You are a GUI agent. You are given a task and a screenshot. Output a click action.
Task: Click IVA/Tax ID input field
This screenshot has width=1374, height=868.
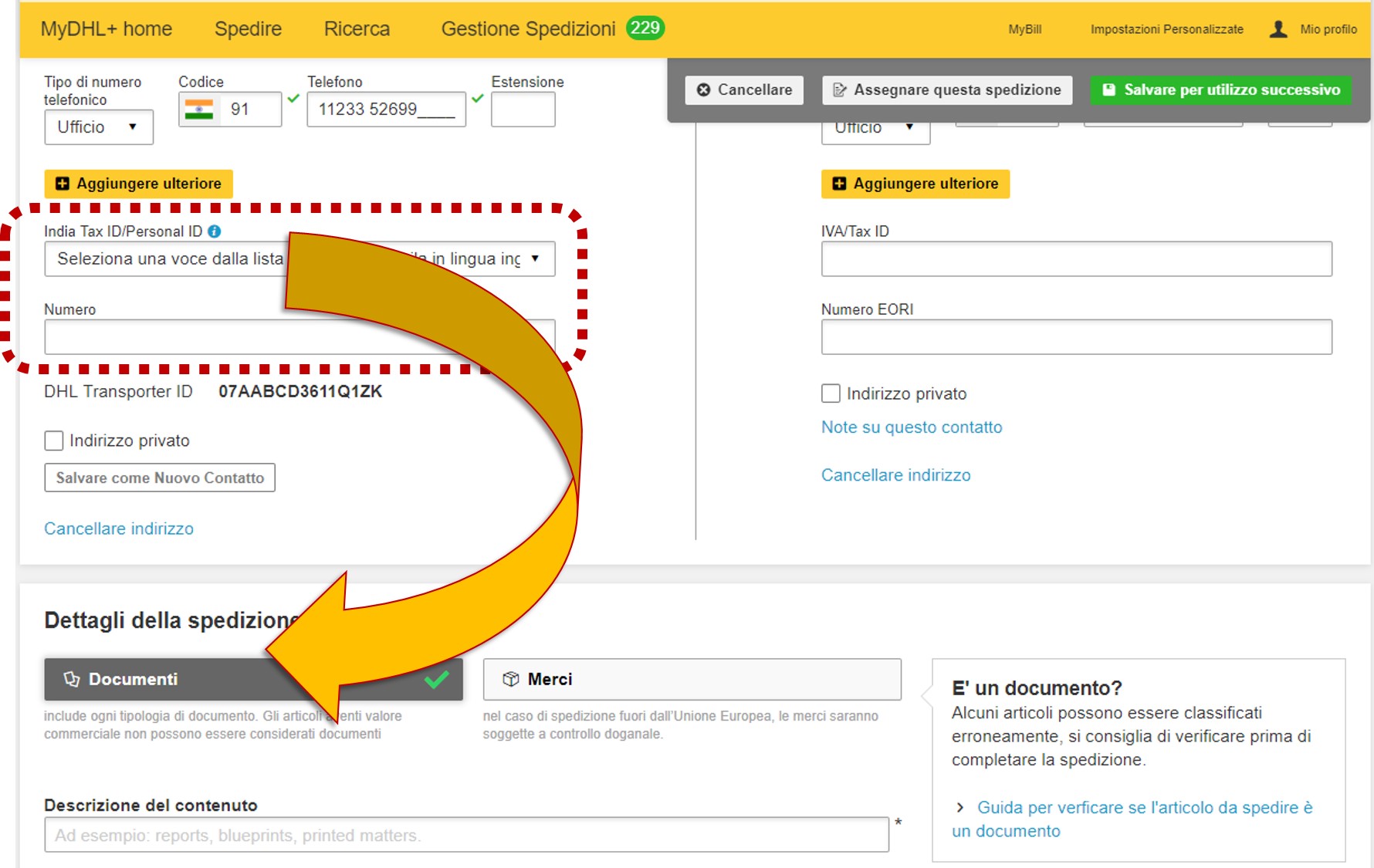1077,259
